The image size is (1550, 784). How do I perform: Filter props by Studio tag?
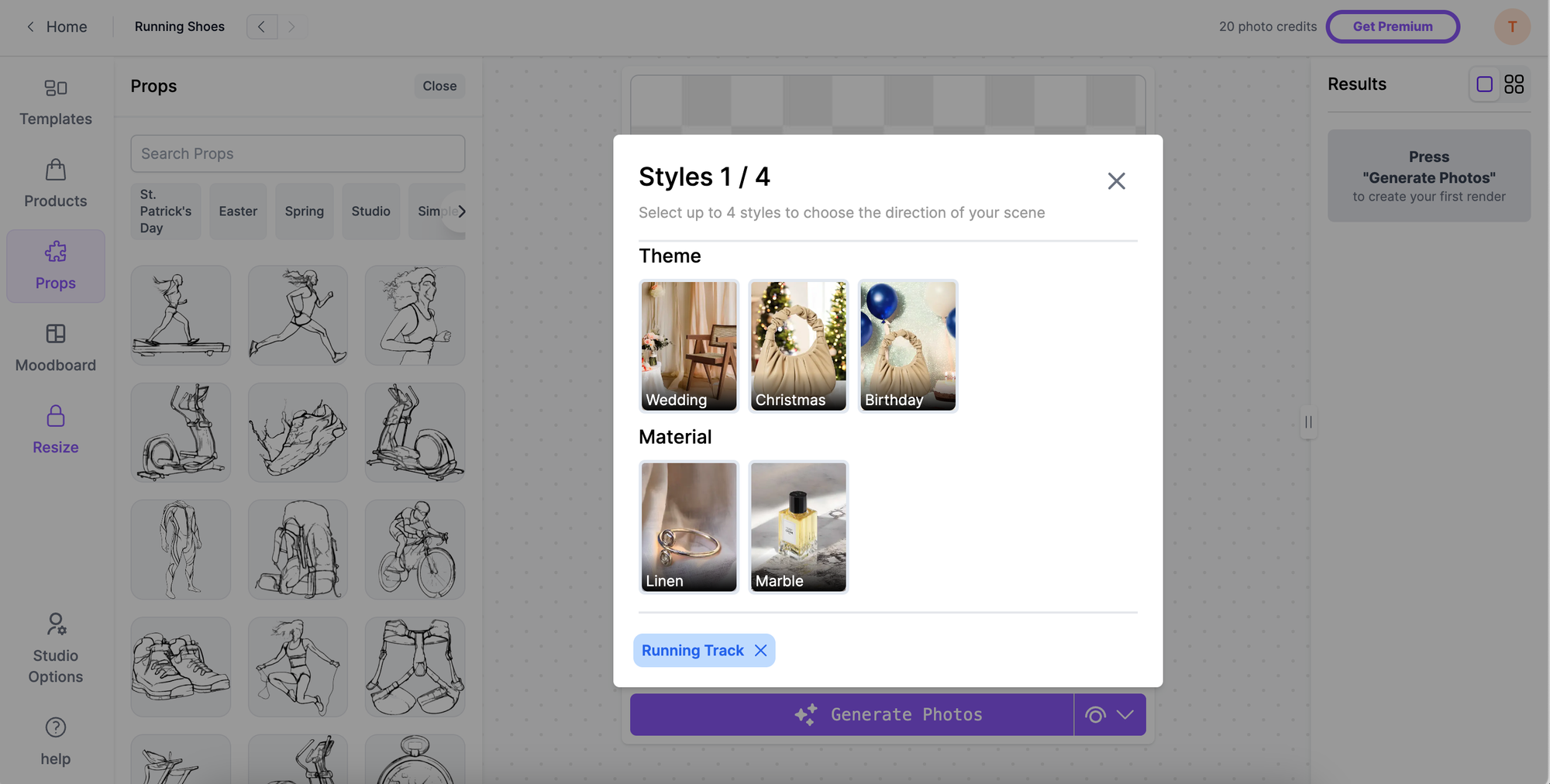pos(371,211)
